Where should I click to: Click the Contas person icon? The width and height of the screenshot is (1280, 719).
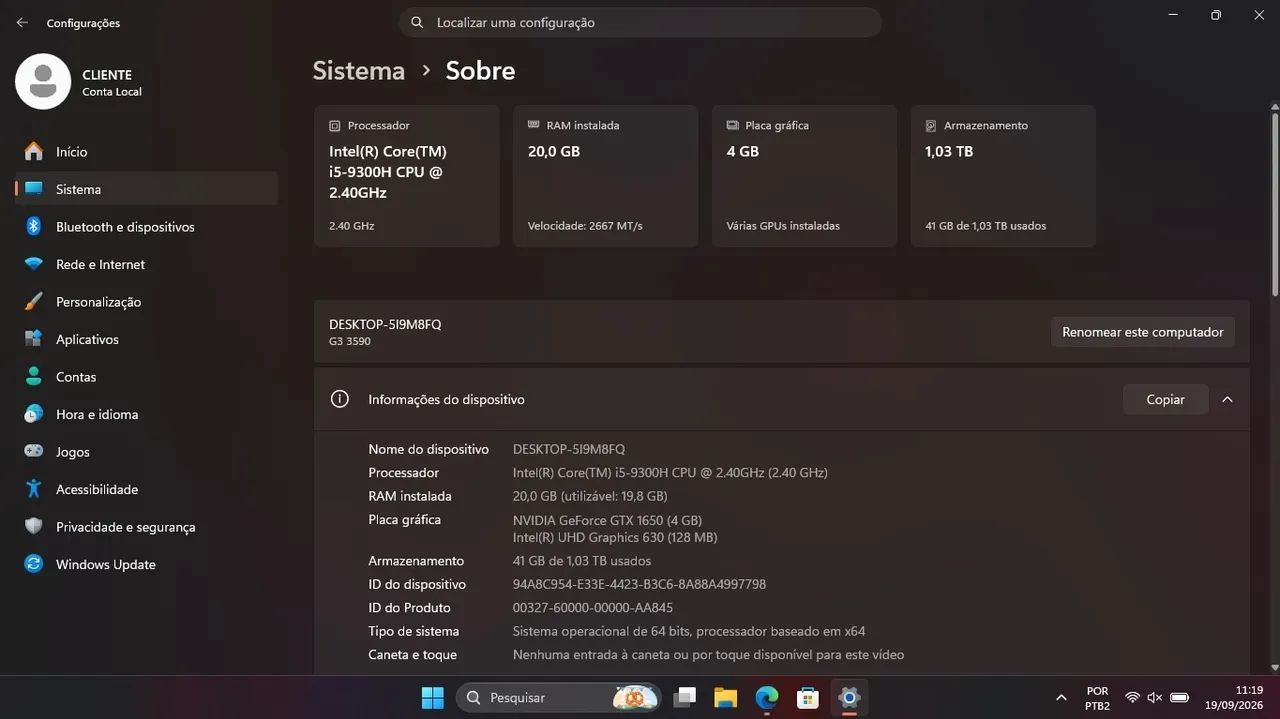34,376
